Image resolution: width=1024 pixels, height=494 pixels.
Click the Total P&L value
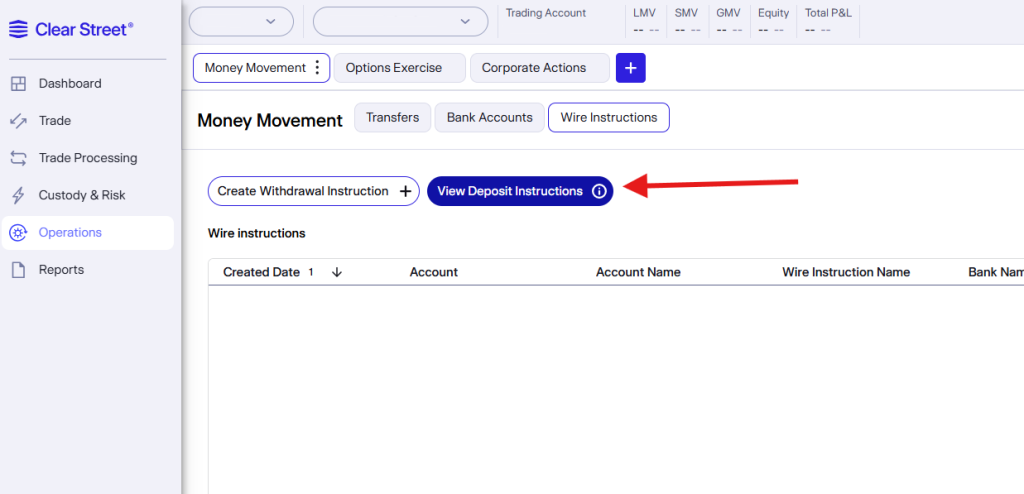click(818, 30)
